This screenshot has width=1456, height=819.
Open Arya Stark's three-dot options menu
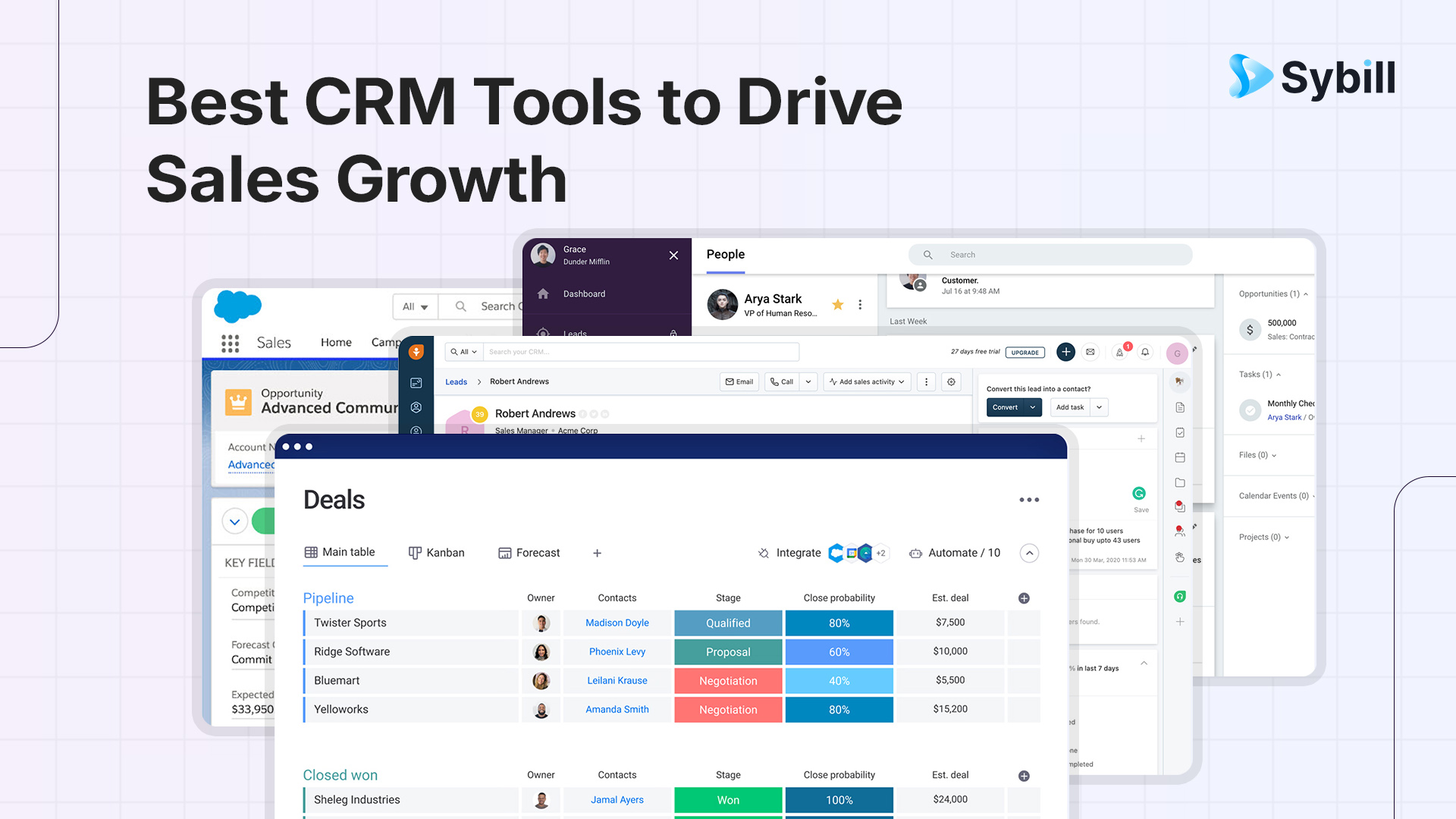pyautogui.click(x=860, y=304)
